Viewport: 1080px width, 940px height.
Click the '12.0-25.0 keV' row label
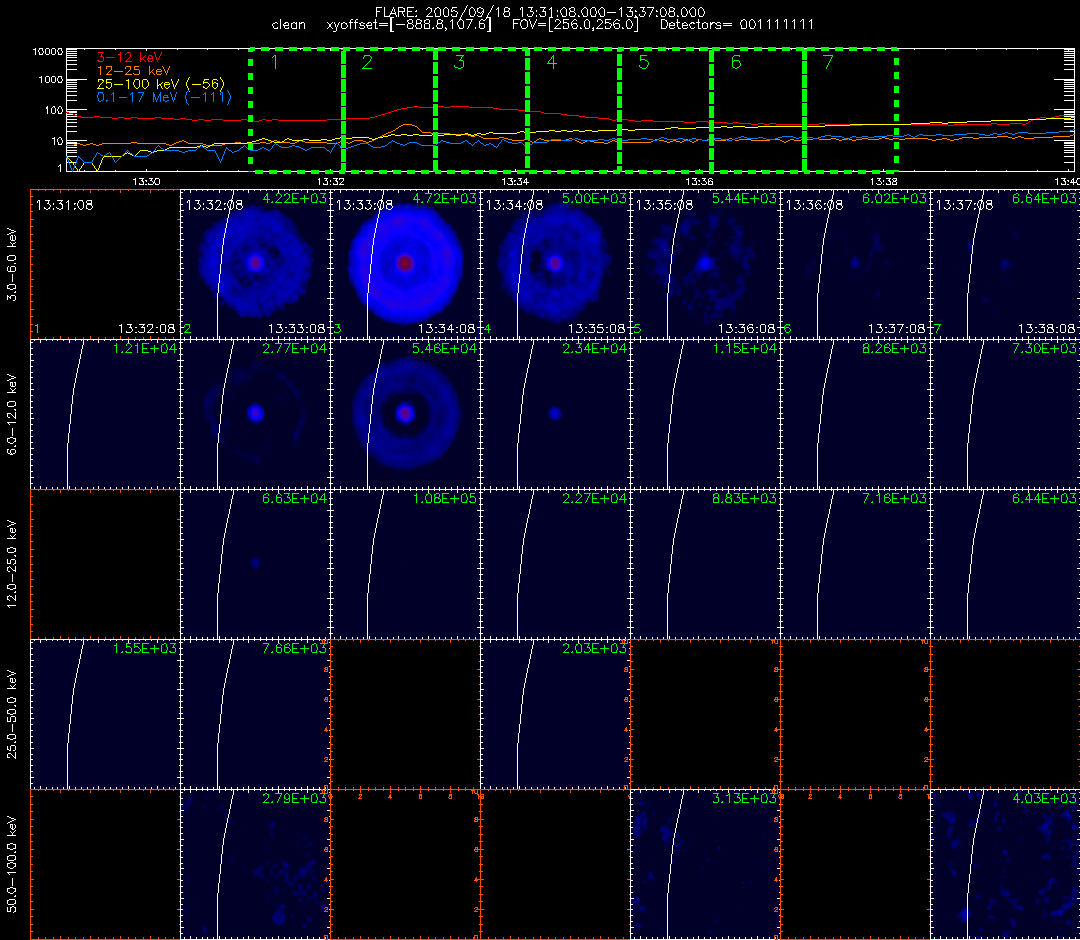[12, 564]
